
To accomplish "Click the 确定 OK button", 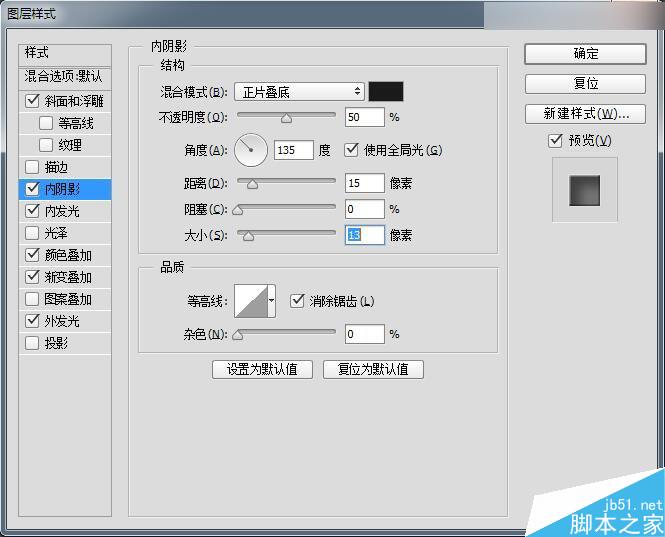I will tap(585, 54).
